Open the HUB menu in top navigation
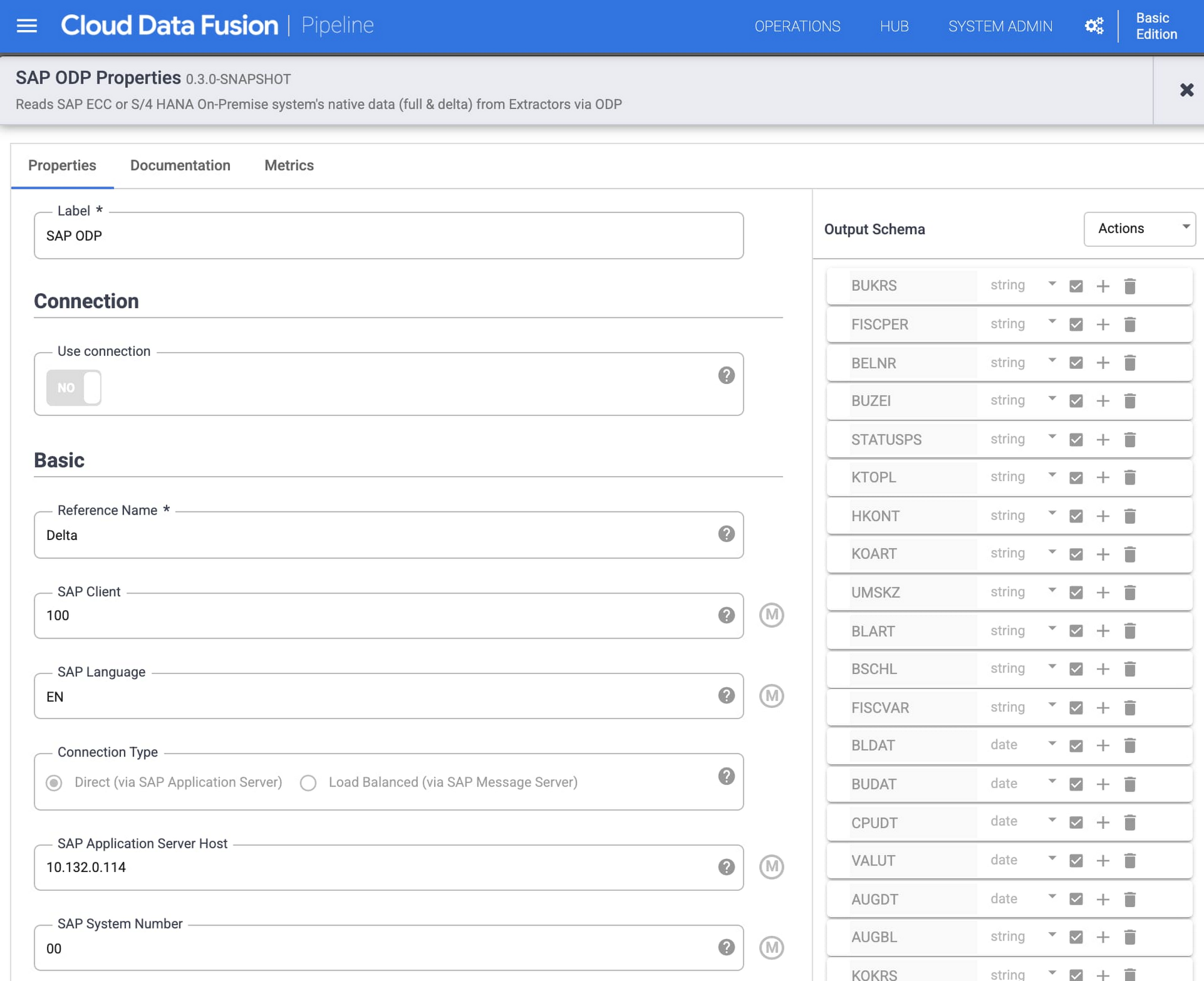 [893, 25]
